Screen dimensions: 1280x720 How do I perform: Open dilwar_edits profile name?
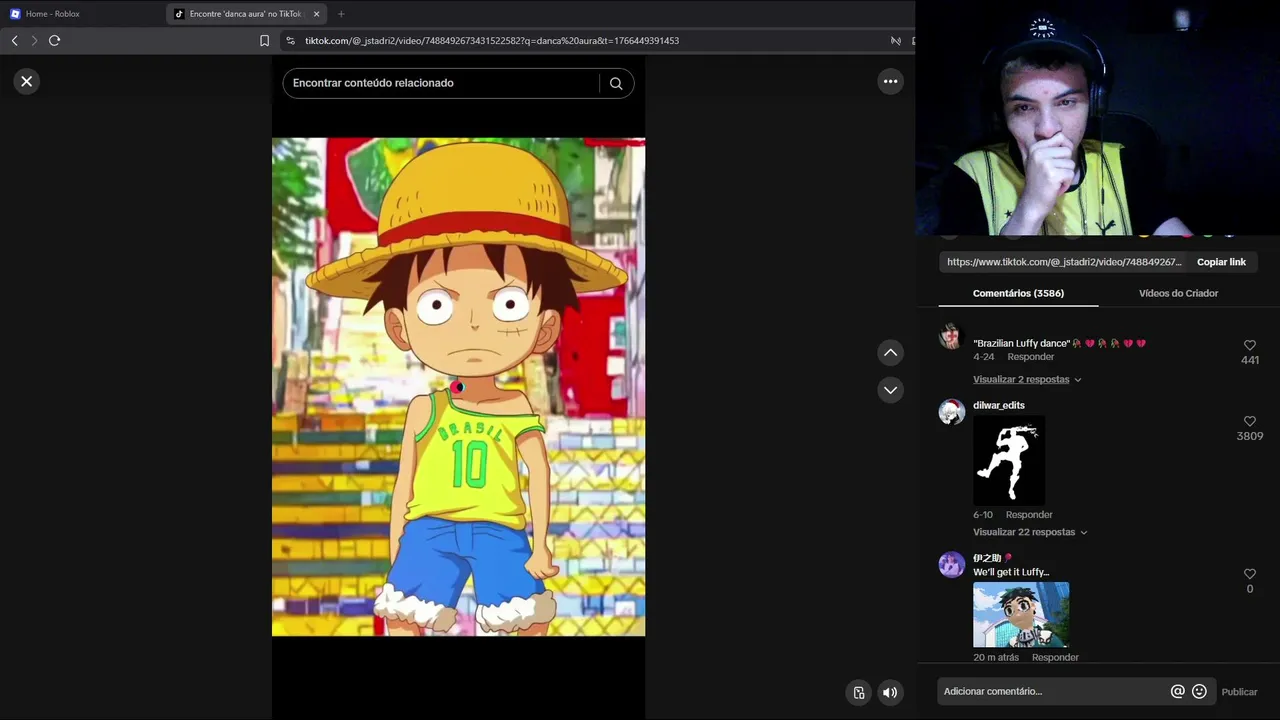click(x=999, y=405)
